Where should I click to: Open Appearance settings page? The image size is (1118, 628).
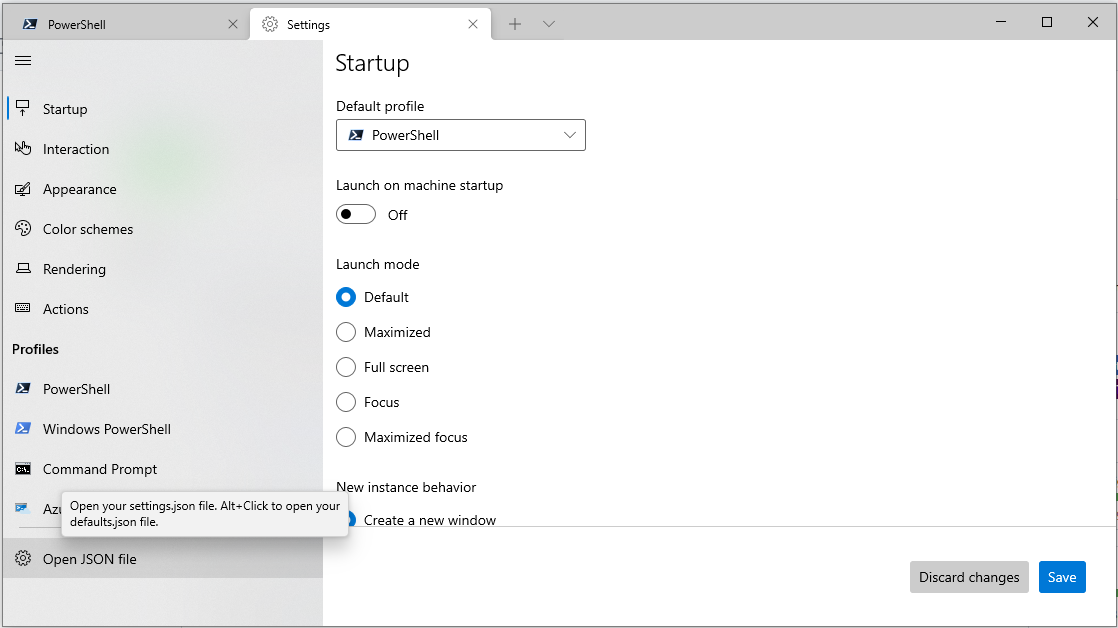point(163,189)
